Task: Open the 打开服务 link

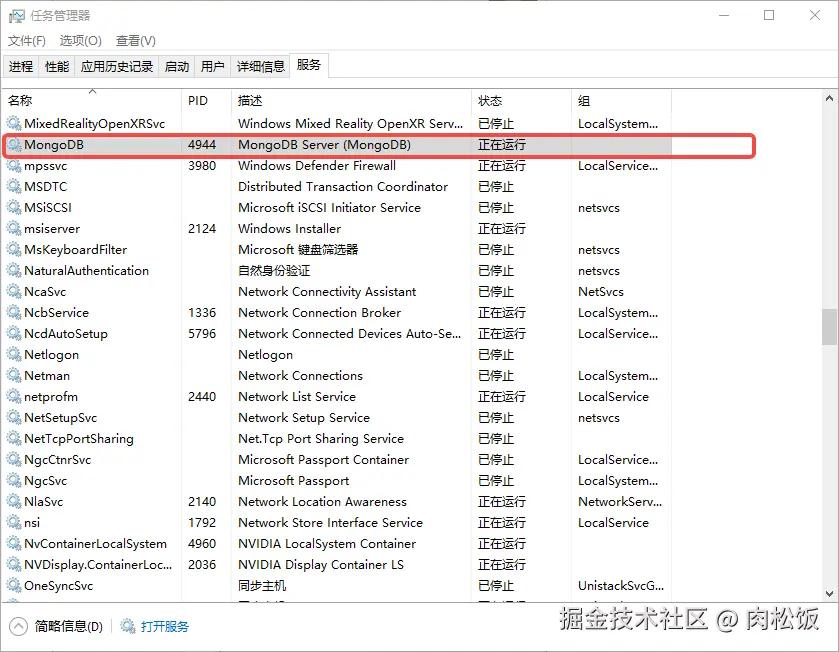Action: [x=165, y=626]
